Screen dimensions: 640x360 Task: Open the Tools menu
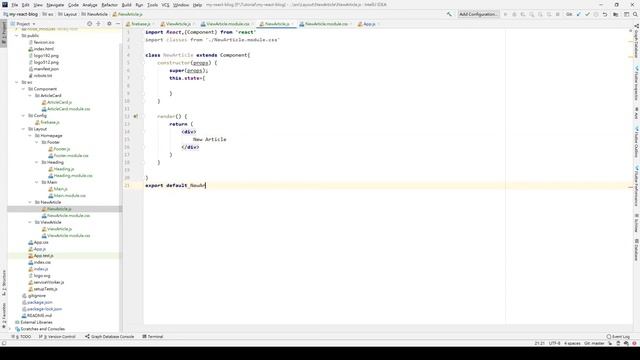[x=152, y=5]
